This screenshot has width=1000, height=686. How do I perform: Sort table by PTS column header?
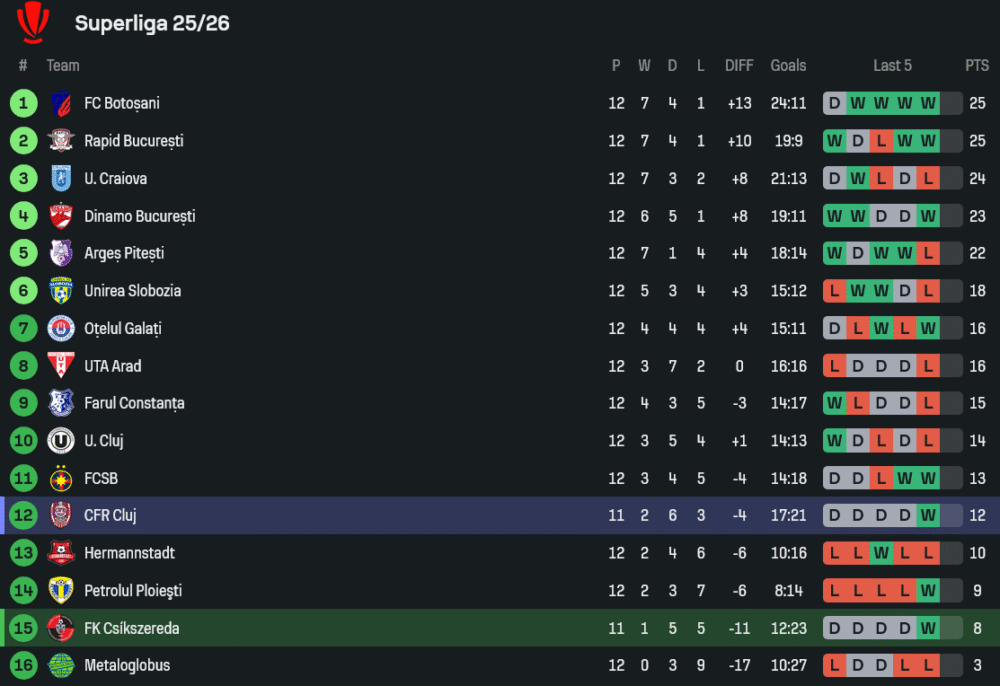[977, 66]
